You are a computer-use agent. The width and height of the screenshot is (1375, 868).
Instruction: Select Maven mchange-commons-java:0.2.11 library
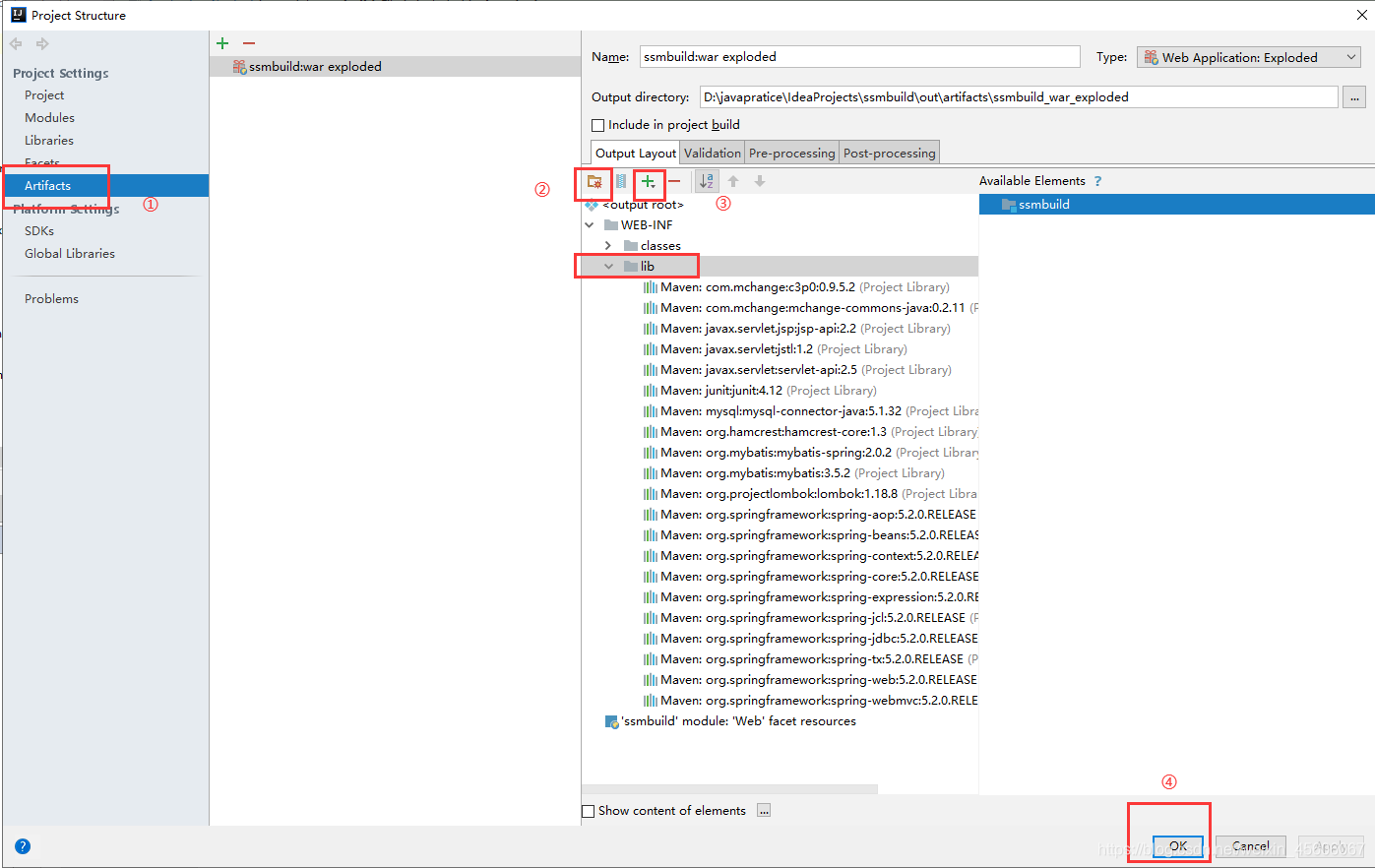click(x=810, y=308)
